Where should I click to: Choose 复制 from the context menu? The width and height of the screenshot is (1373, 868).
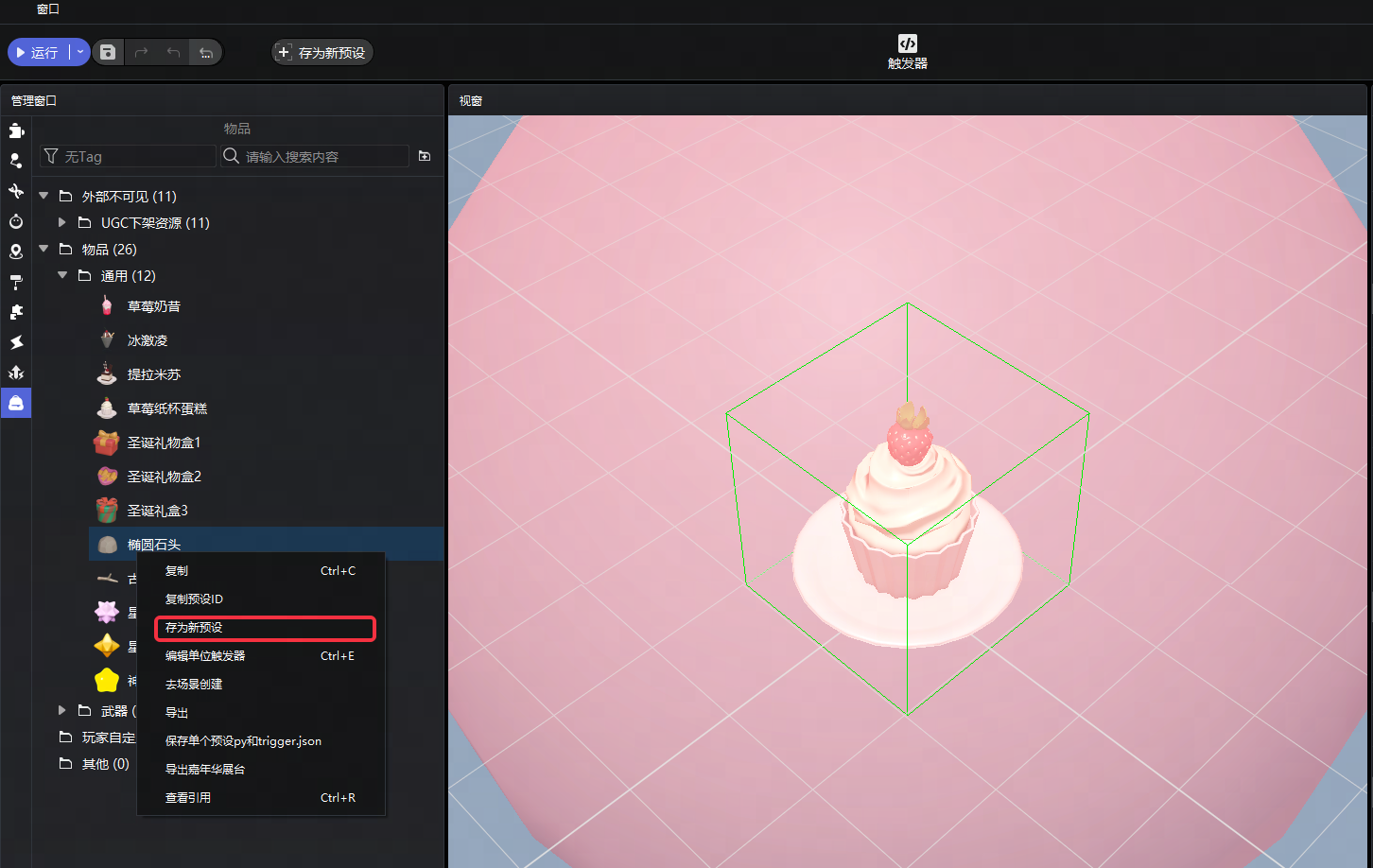(261, 570)
